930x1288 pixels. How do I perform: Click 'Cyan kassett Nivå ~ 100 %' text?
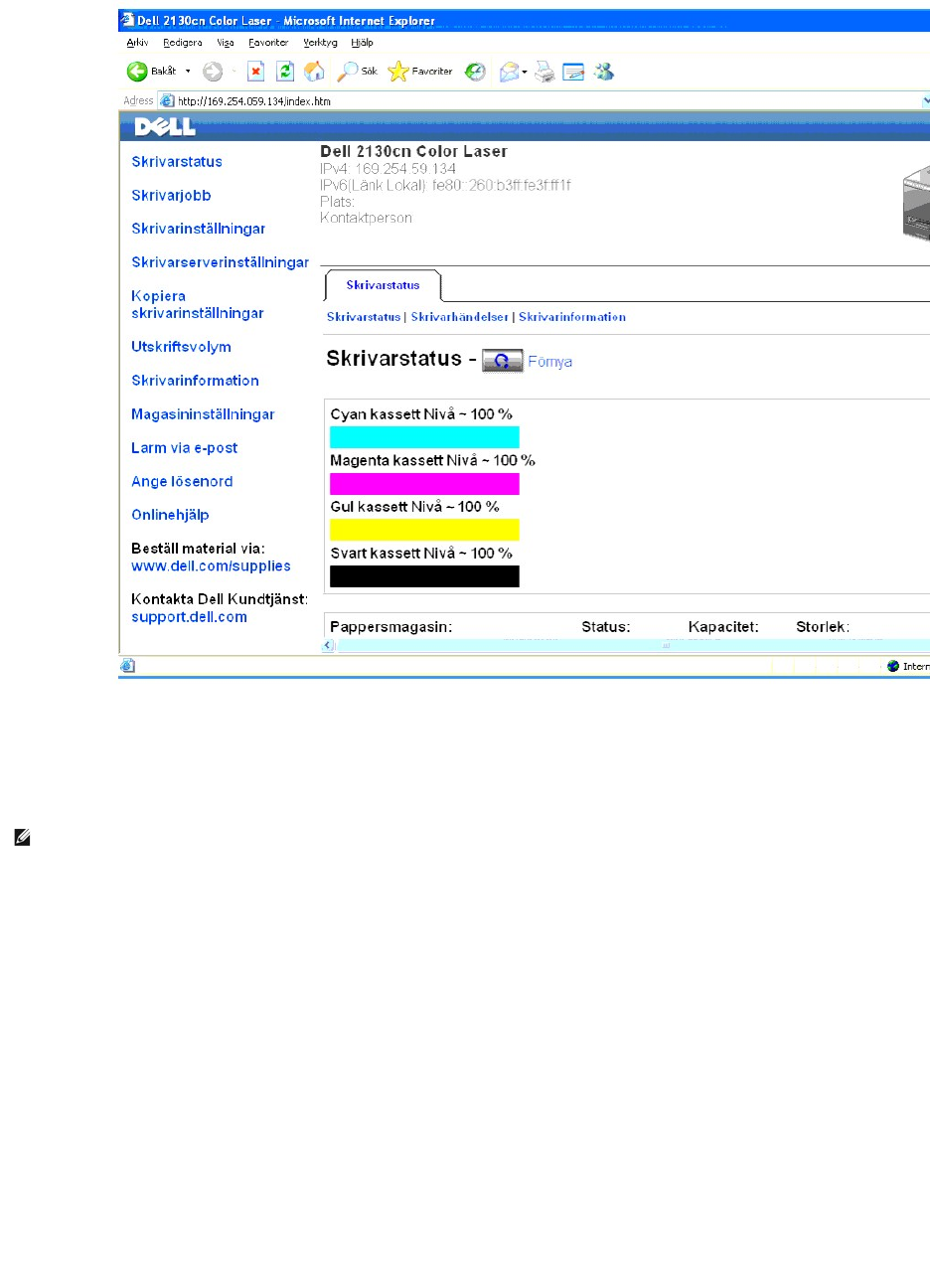421,414
